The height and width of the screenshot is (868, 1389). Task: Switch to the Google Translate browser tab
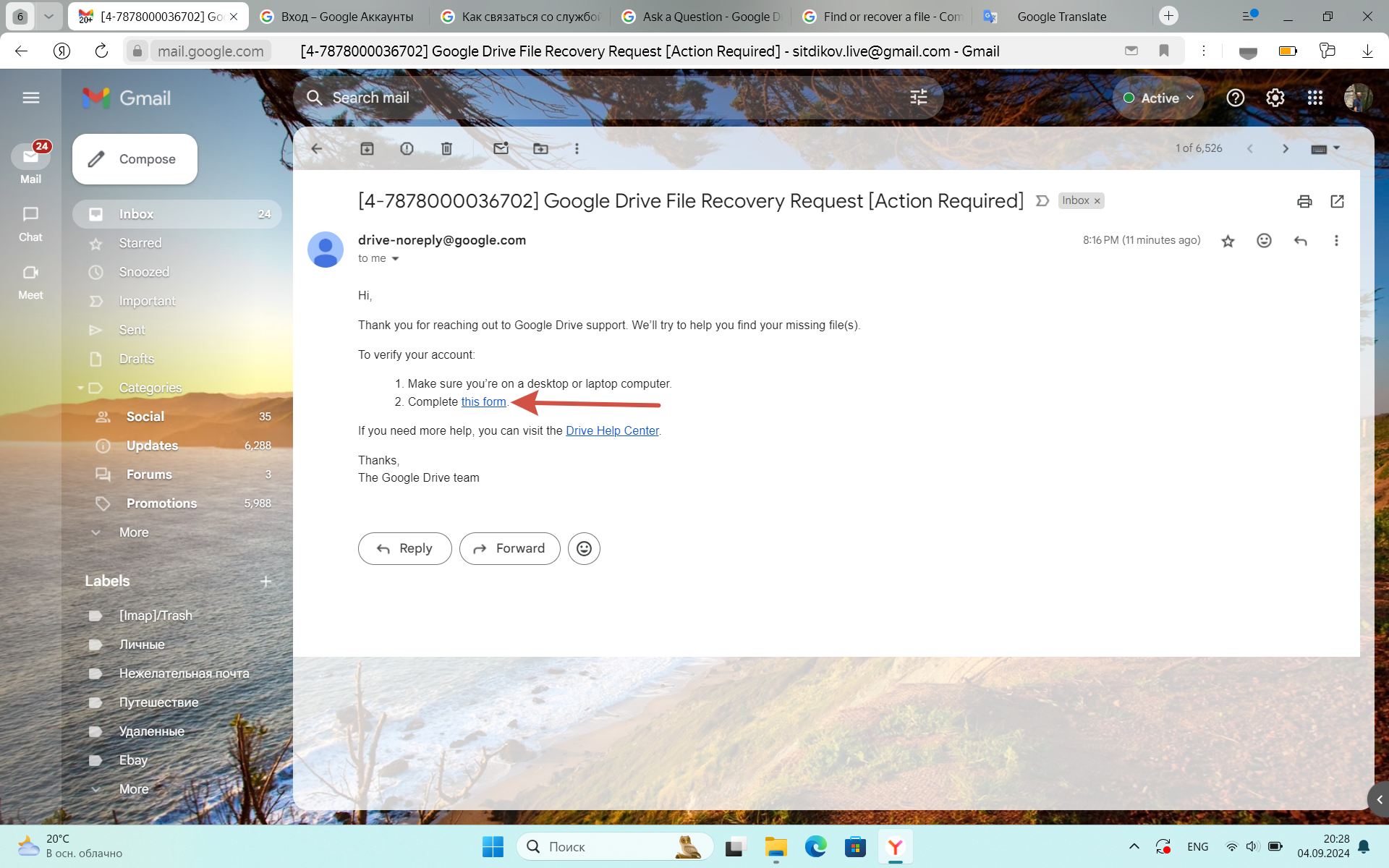[x=1061, y=16]
